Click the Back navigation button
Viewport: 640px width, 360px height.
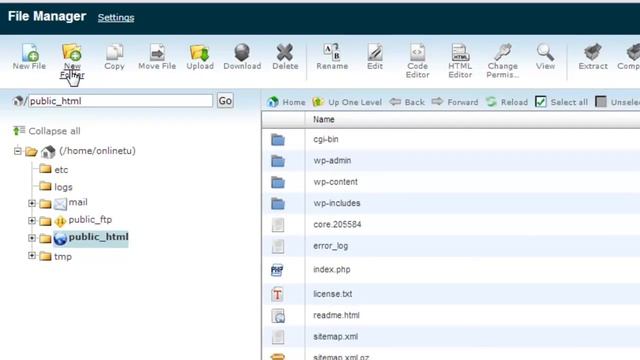(407, 102)
